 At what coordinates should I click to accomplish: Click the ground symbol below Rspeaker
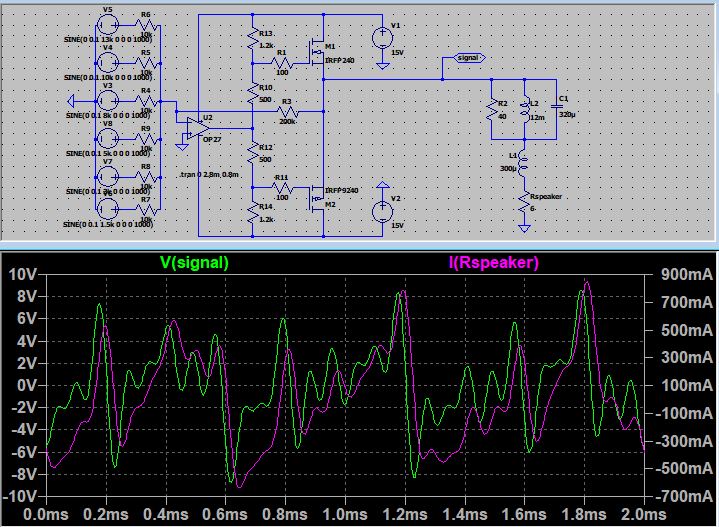pyautogui.click(x=524, y=228)
